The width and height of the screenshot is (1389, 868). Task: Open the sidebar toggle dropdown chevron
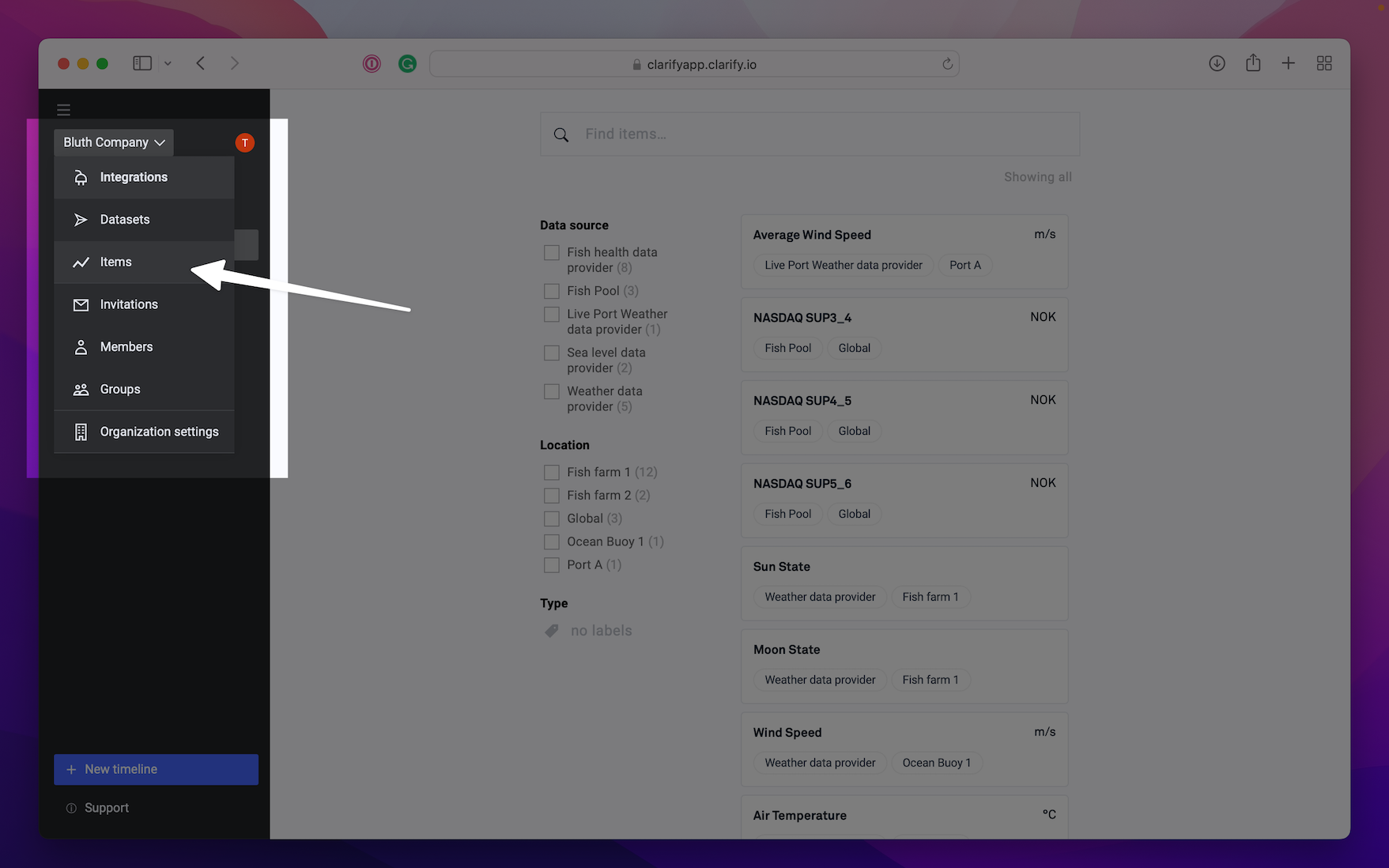pos(168,63)
